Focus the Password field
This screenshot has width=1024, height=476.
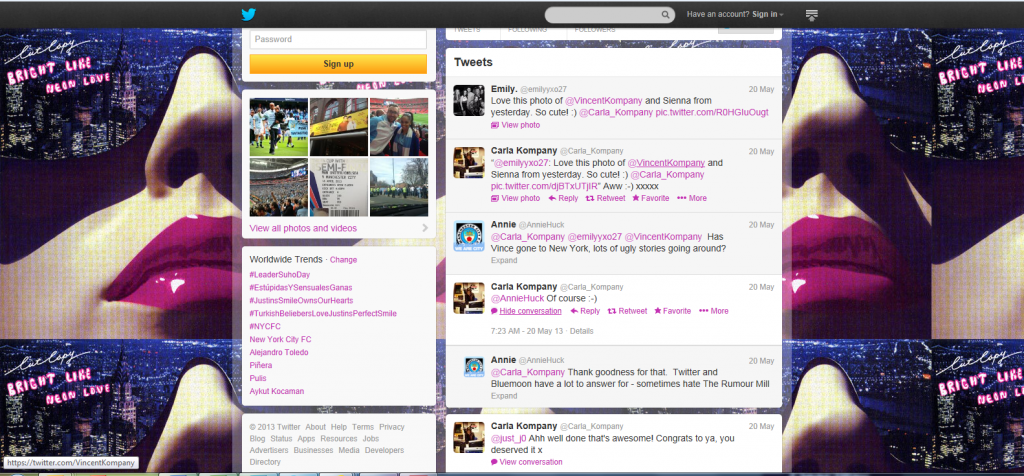pyautogui.click(x=338, y=39)
